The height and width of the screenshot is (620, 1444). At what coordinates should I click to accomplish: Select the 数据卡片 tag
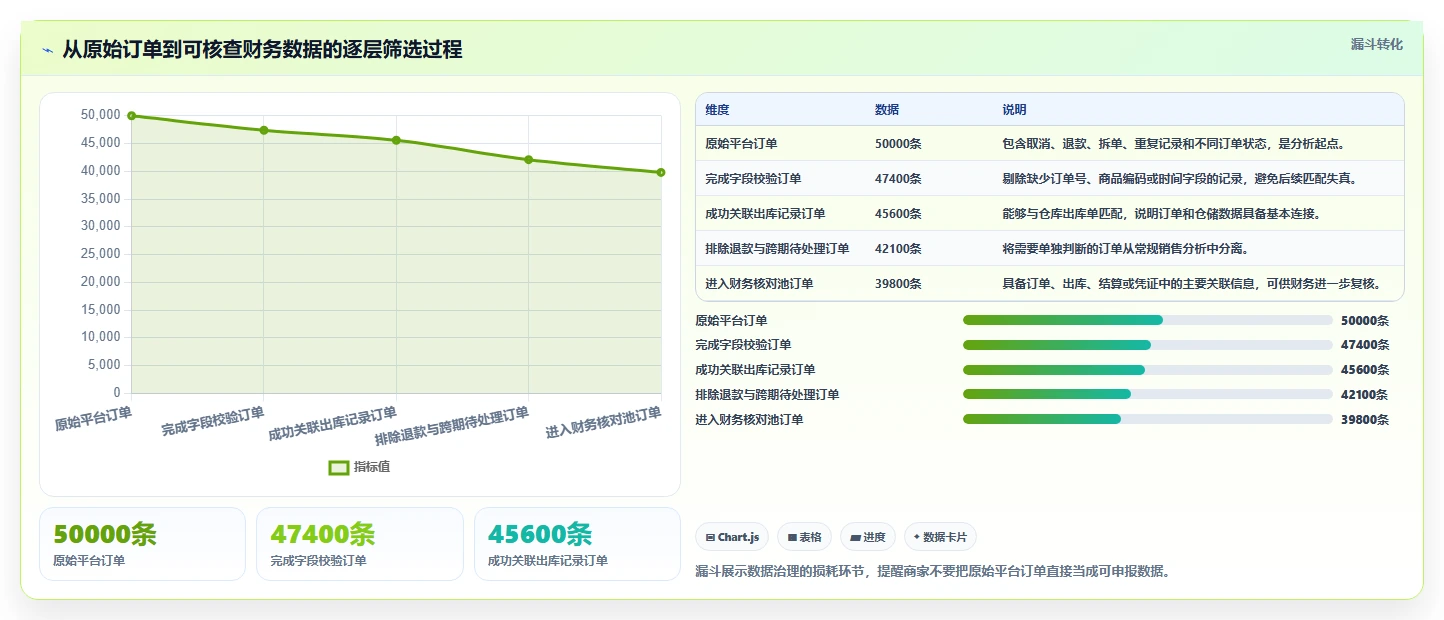coord(940,537)
